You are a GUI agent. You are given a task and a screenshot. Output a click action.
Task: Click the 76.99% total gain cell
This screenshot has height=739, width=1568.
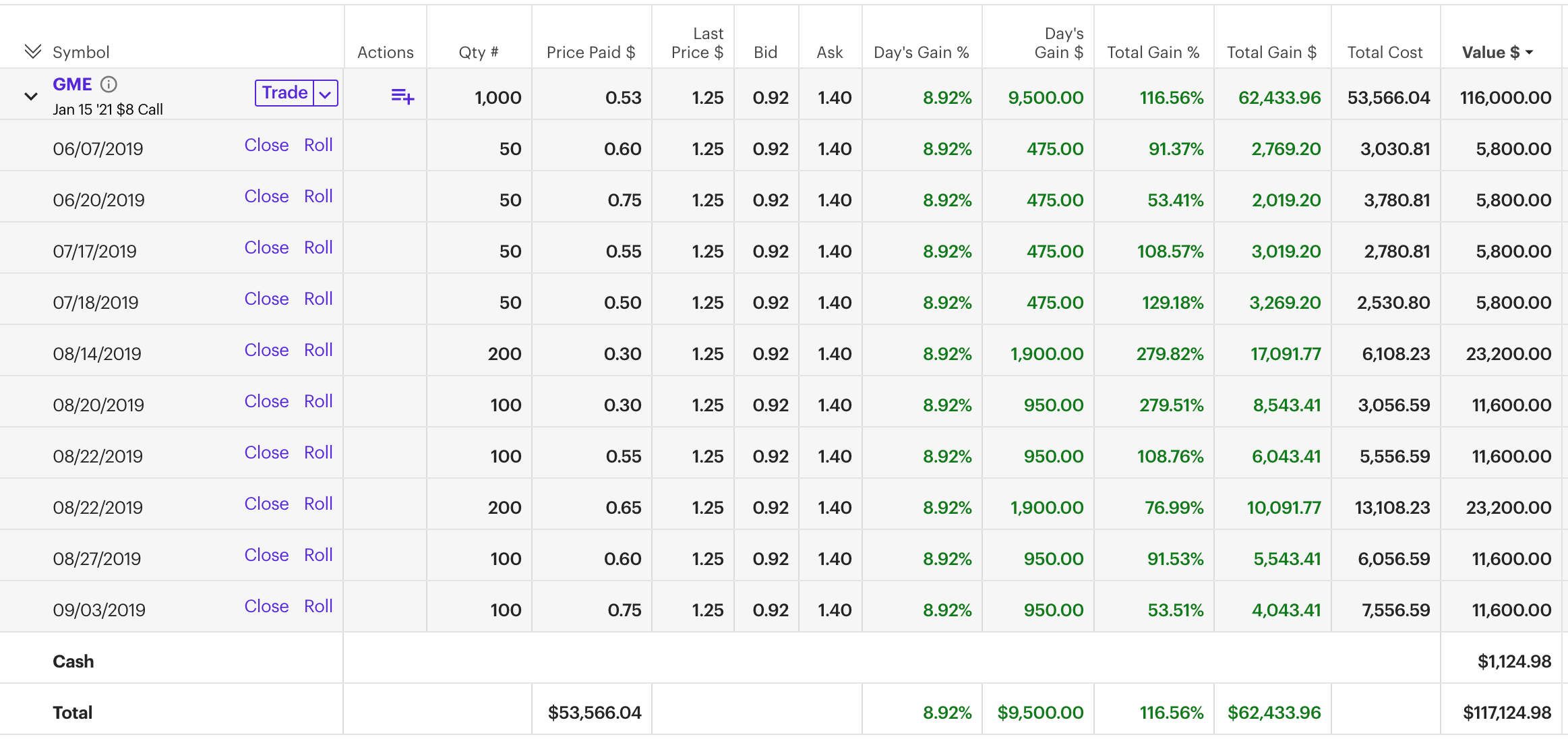pyautogui.click(x=1174, y=508)
